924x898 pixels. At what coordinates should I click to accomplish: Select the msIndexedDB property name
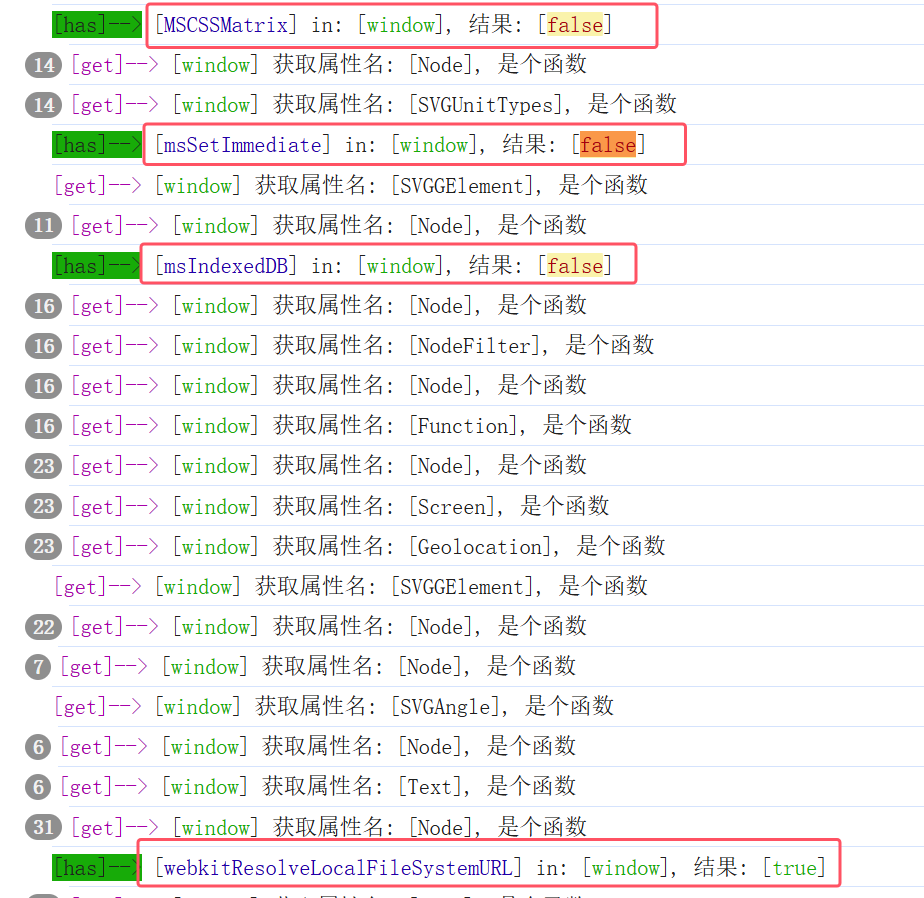click(225, 266)
